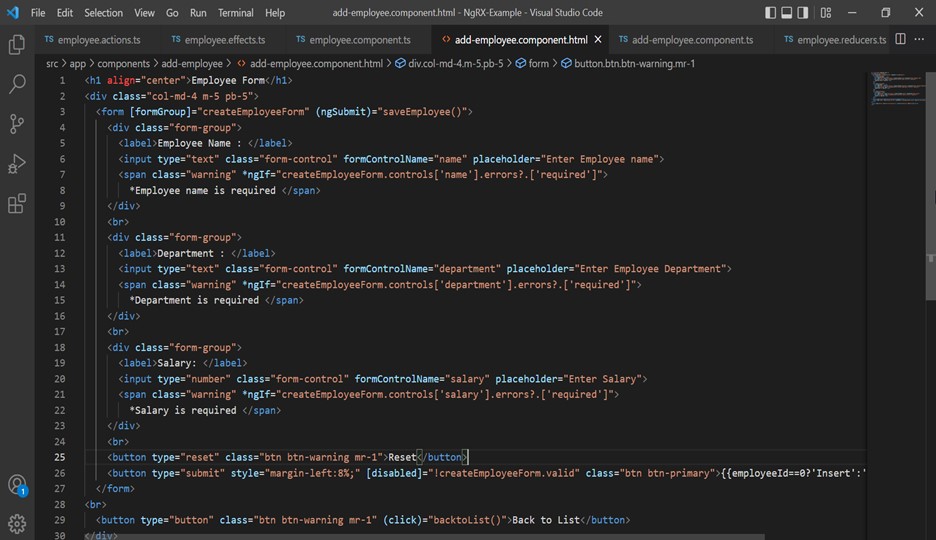The height and width of the screenshot is (540, 936).
Task: Open the Source Control view
Action: pos(17,124)
